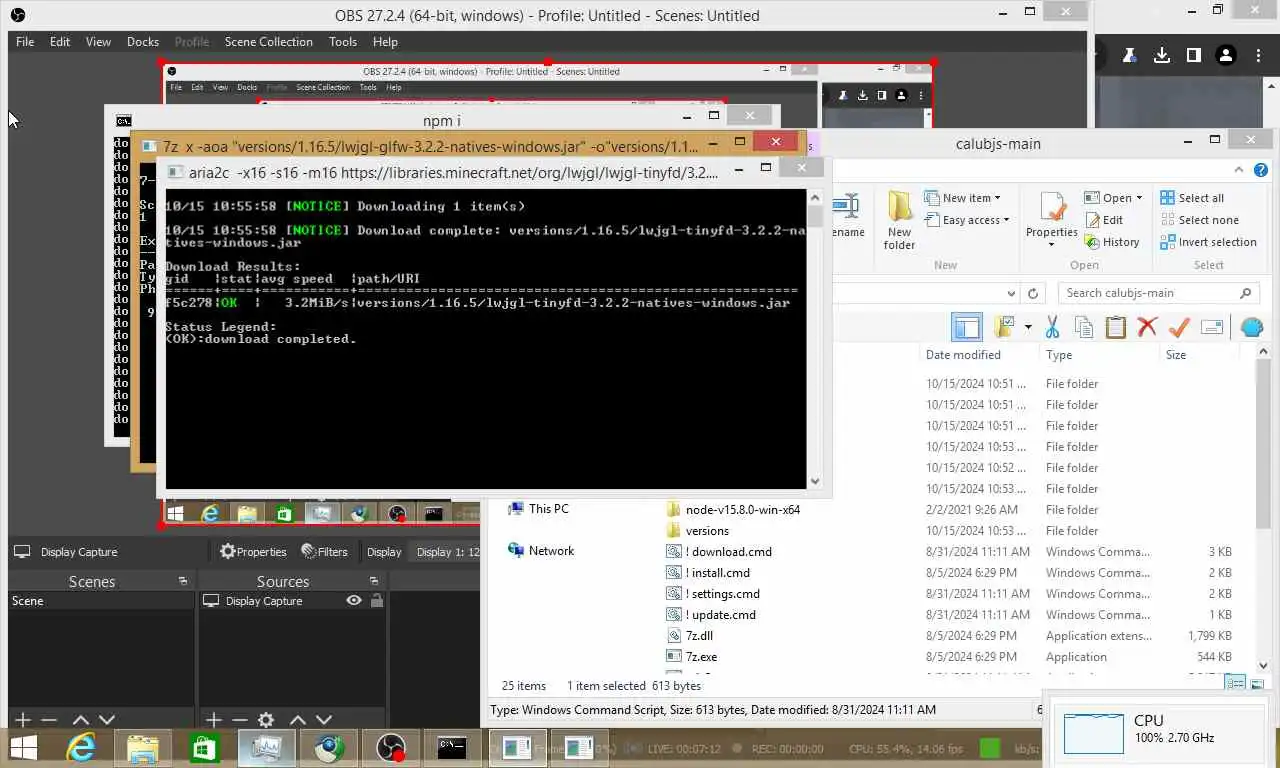Undock the Sources panel
The width and height of the screenshot is (1280, 768).
[x=374, y=581]
